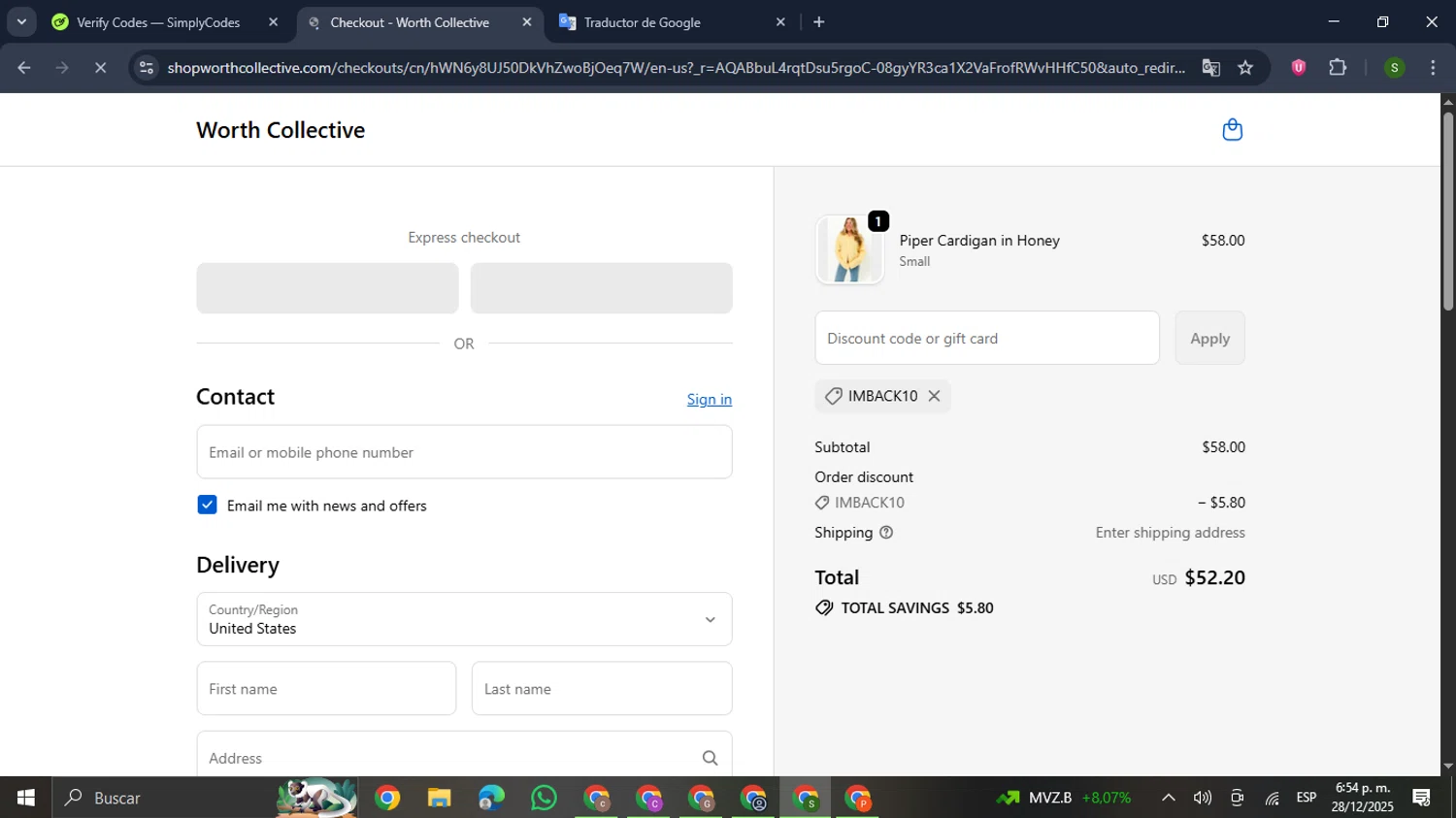
Task: Open the Windows notifications center icon
Action: 1422,798
